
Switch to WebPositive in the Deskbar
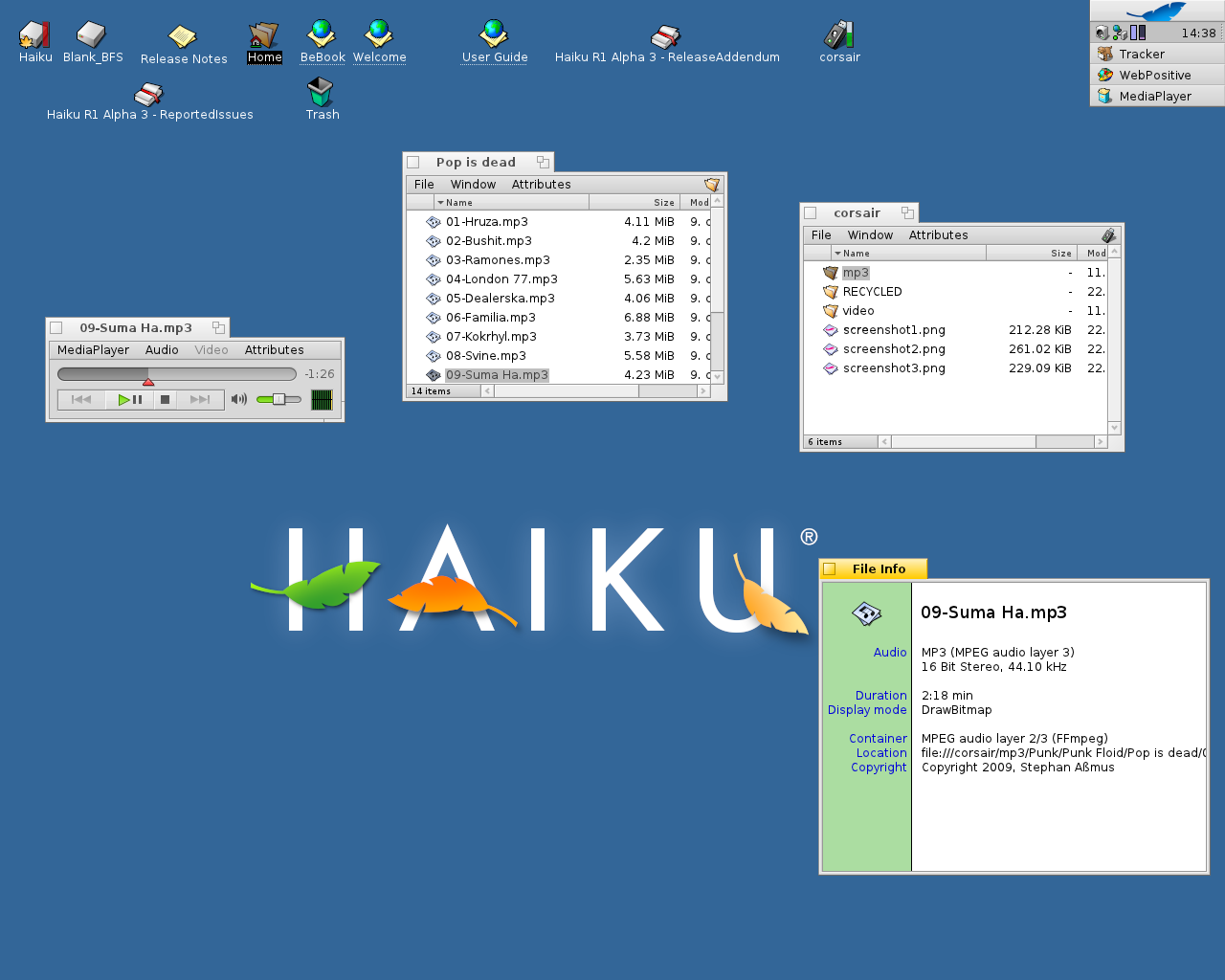(x=1157, y=75)
